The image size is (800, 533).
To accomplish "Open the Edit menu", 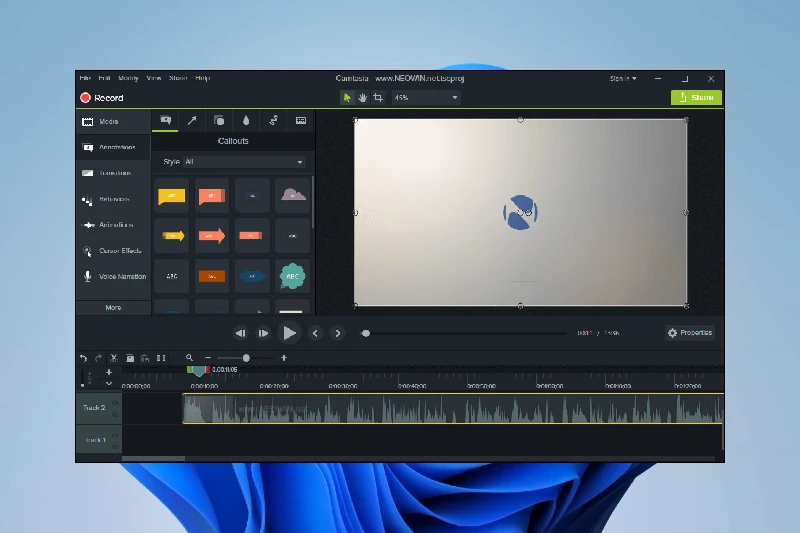I will pos(105,78).
